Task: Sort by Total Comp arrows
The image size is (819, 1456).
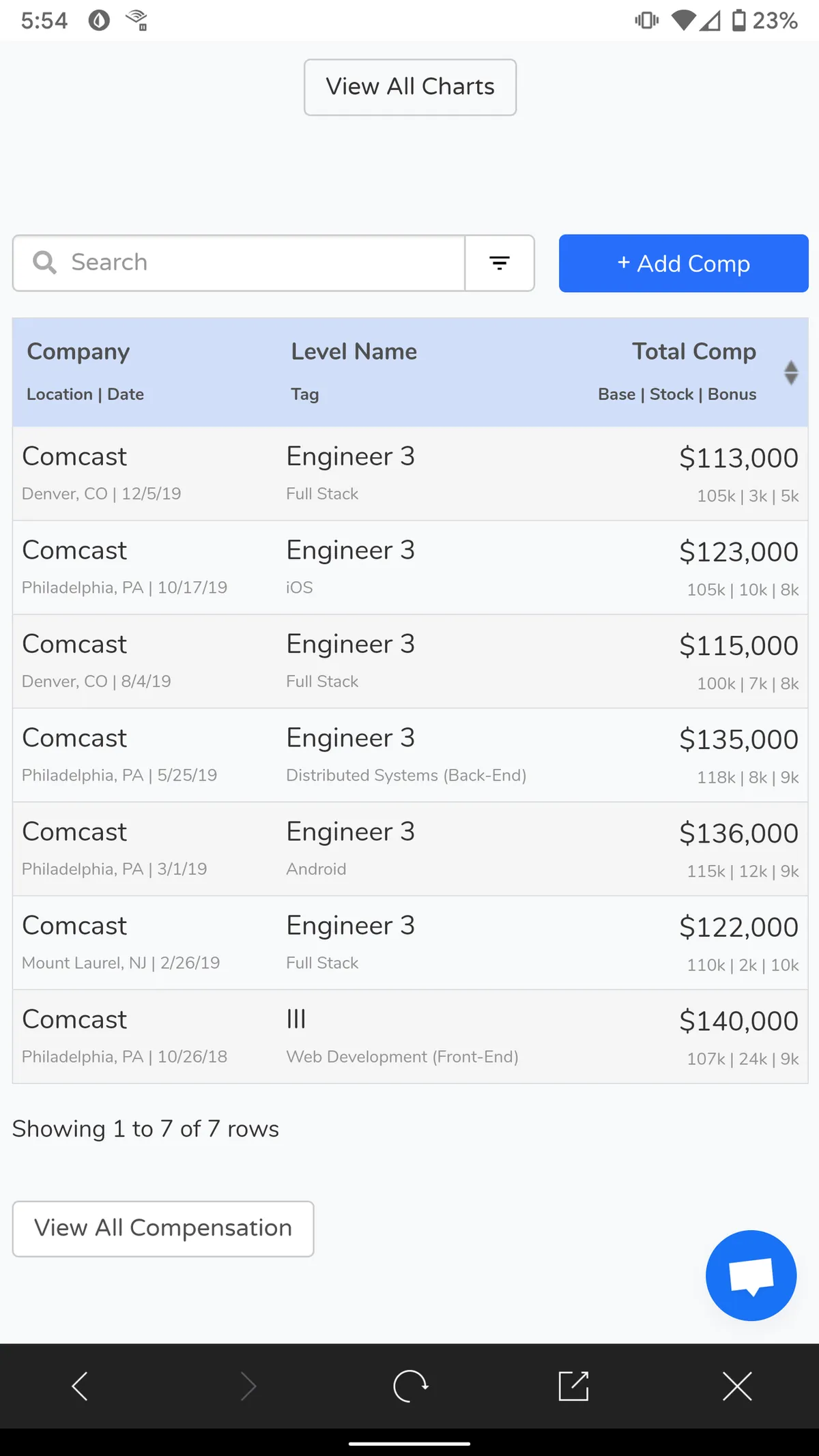Action: pyautogui.click(x=791, y=373)
